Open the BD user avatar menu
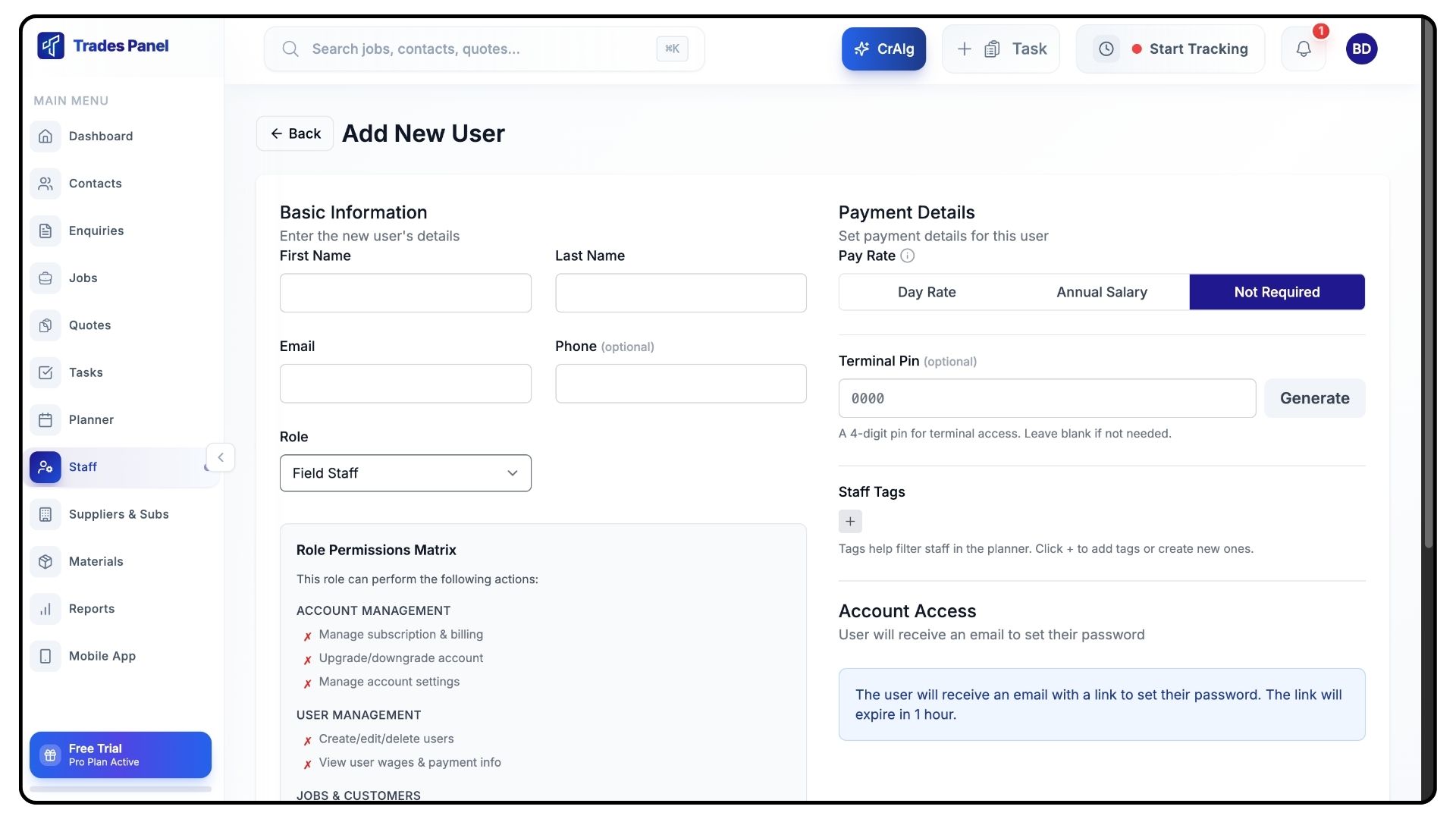 (x=1361, y=49)
